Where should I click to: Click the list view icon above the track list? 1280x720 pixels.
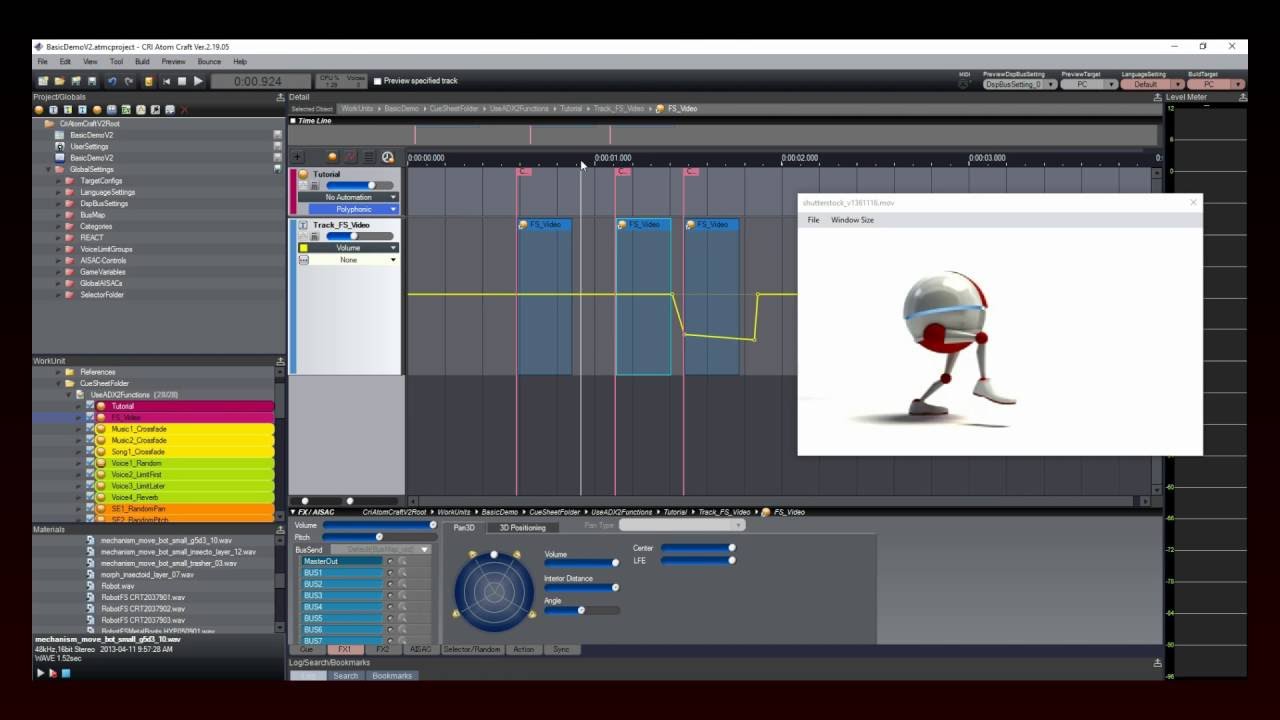coord(369,157)
